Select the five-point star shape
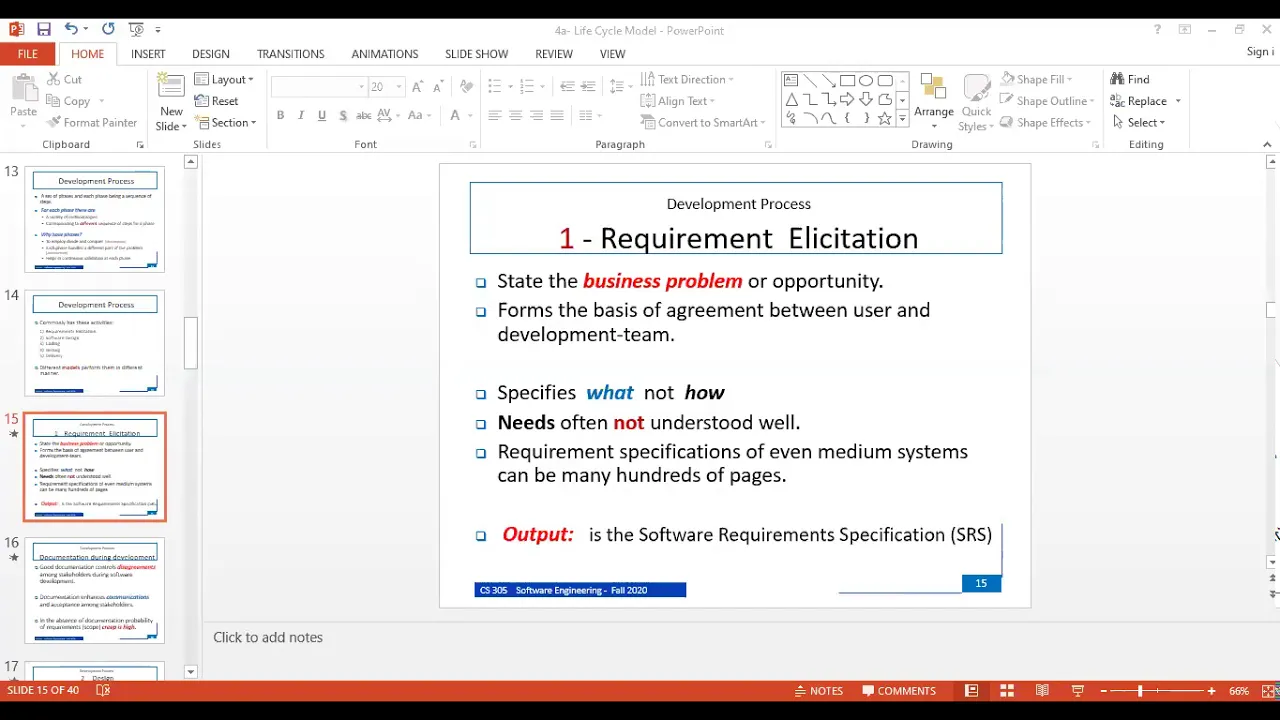 pos(885,118)
